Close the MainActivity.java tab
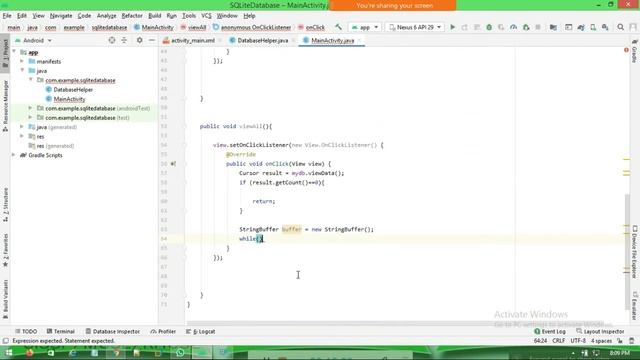 [x=360, y=40]
